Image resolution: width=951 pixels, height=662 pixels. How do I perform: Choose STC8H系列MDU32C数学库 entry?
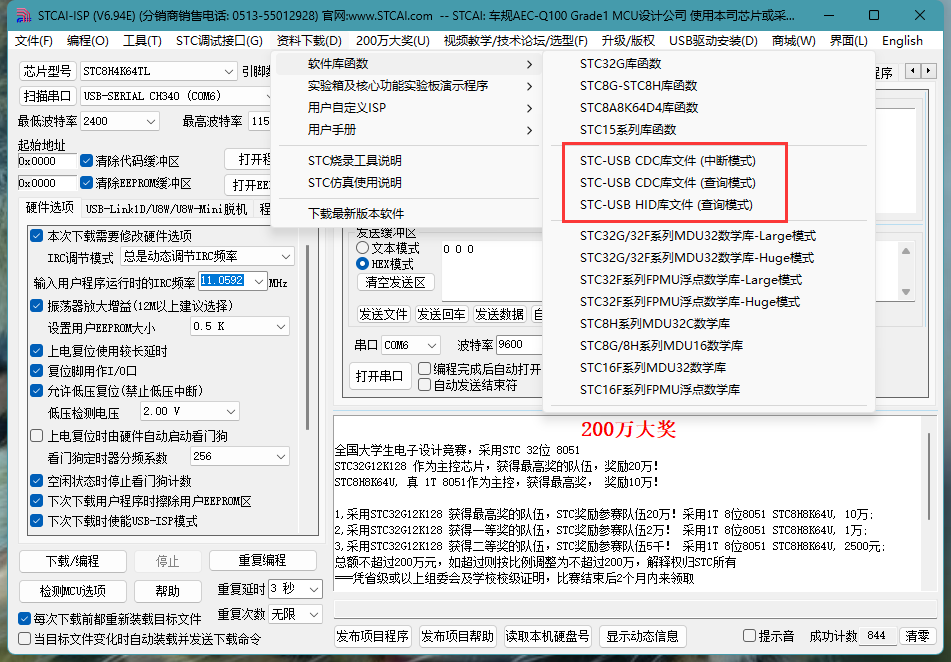708,323
